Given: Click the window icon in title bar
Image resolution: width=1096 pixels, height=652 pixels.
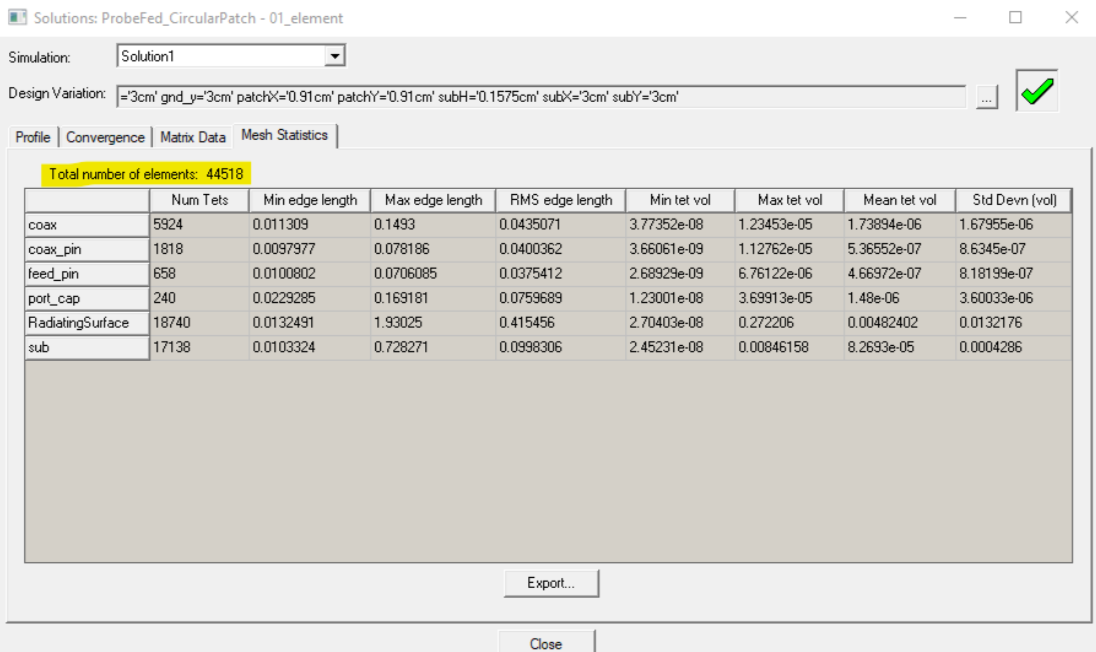Looking at the screenshot, I should [x=17, y=18].
